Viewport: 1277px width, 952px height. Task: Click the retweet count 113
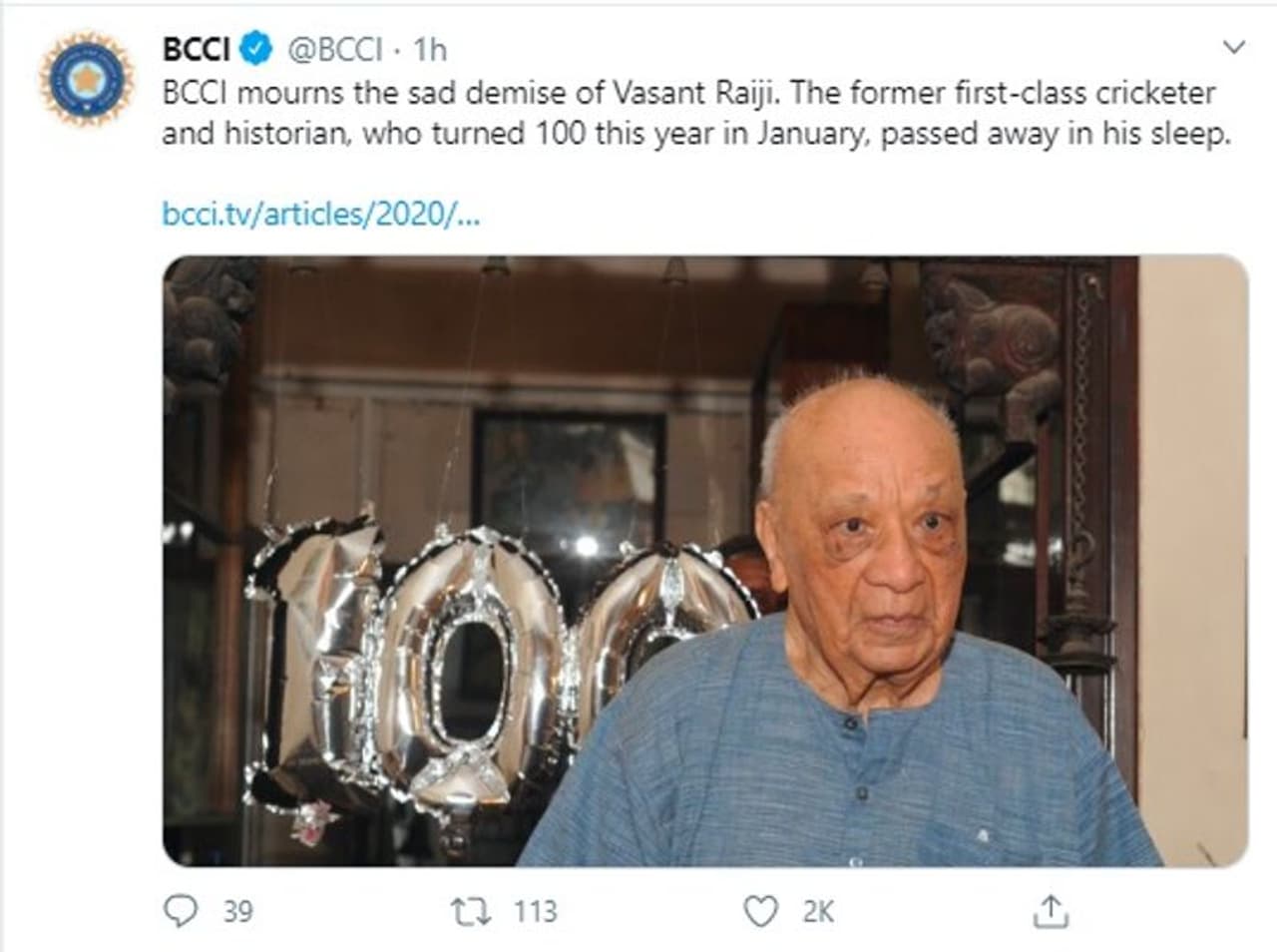point(535,910)
